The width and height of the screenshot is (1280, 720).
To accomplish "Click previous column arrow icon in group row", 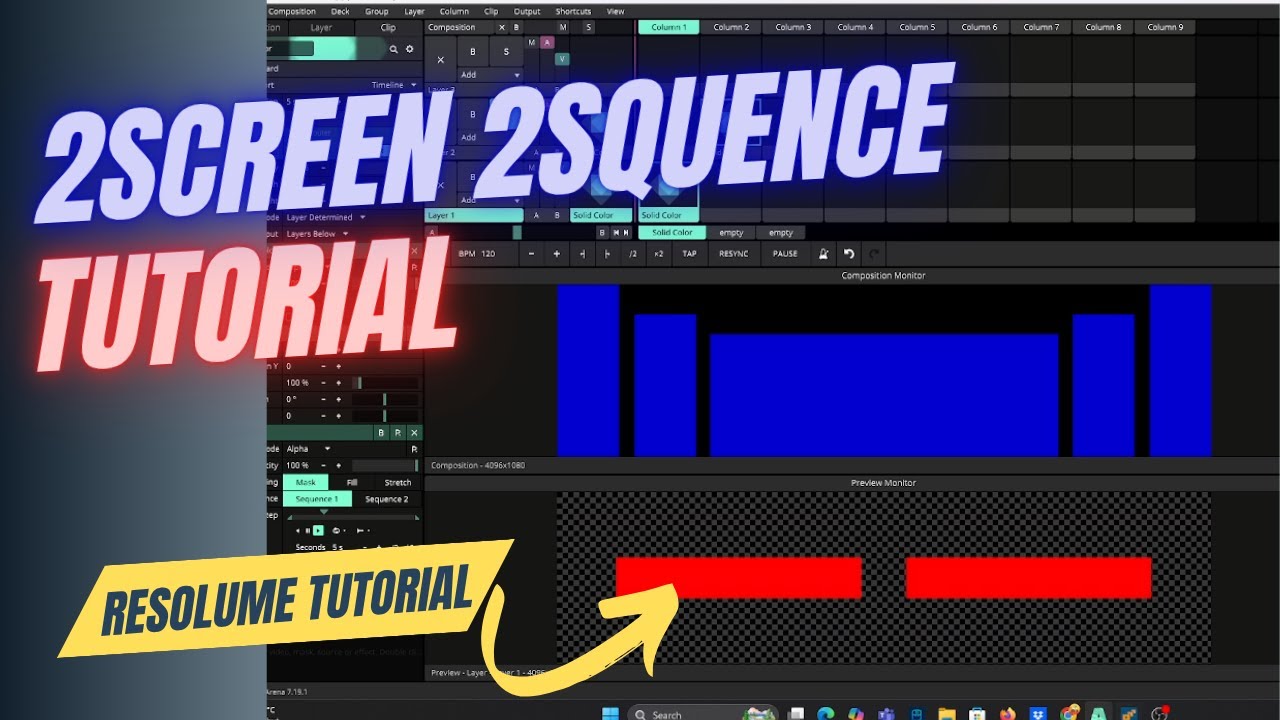I will (x=615, y=232).
